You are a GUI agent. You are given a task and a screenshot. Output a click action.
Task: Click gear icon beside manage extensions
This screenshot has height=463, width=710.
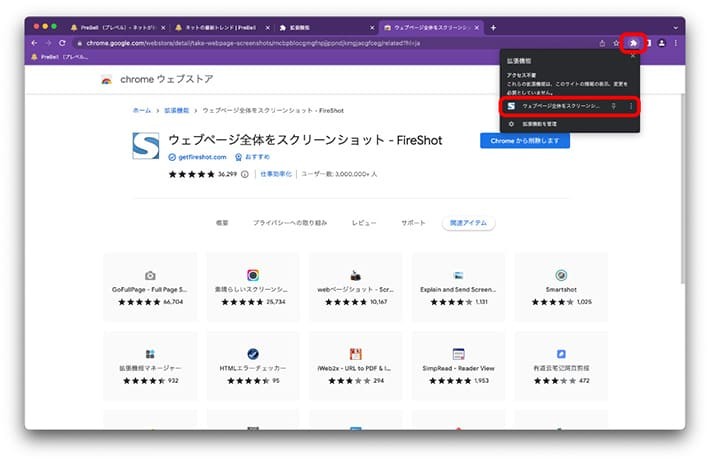click(x=511, y=124)
